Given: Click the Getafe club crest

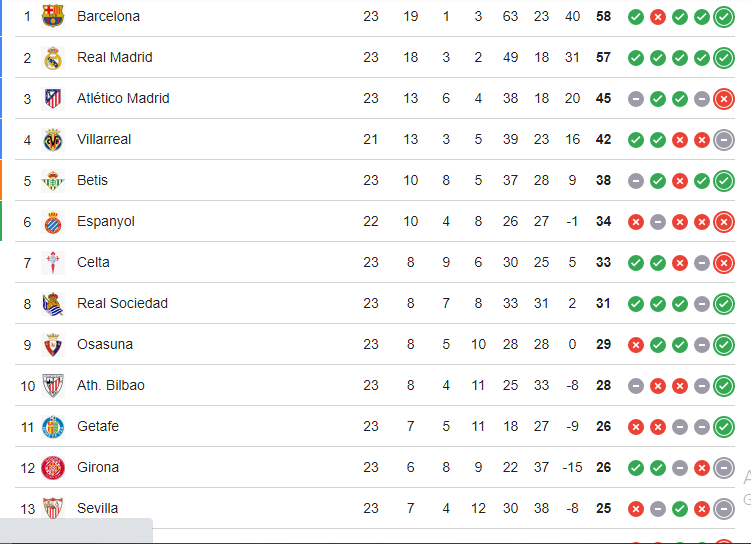Looking at the screenshot, I should pyautogui.click(x=53, y=426).
